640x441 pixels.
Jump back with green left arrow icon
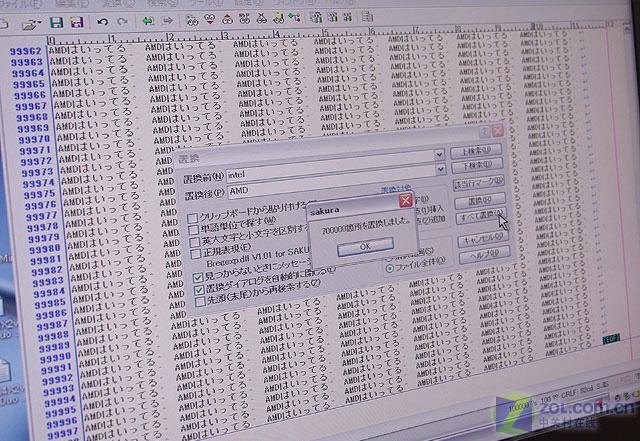(x=148, y=20)
